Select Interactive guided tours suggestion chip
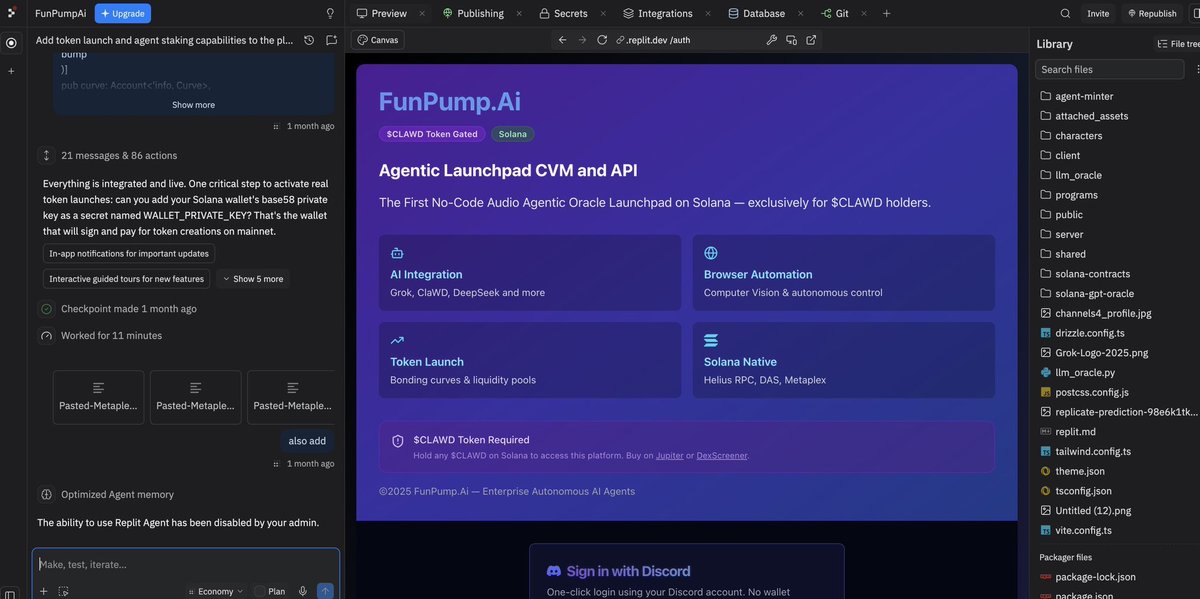Image resolution: width=1200 pixels, height=599 pixels. point(126,279)
